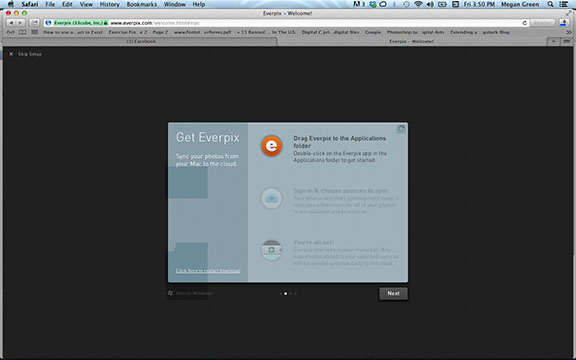Go back with the browser back arrow
Viewport: 576px width, 360px height.
tap(11, 23)
